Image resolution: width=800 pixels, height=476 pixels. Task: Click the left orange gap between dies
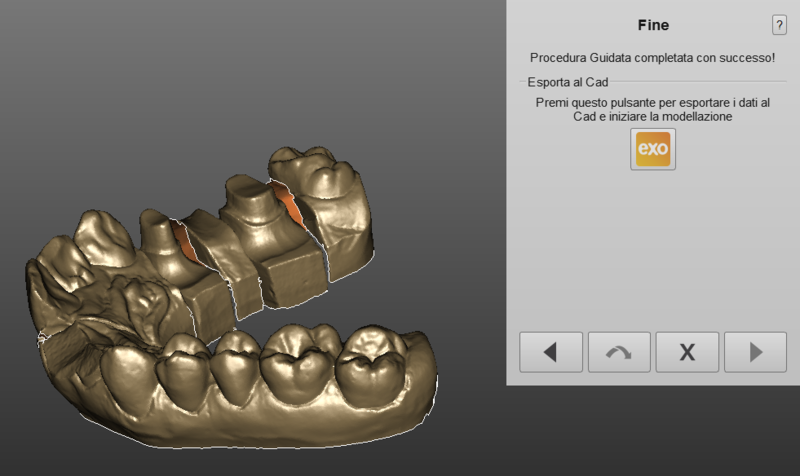point(182,238)
